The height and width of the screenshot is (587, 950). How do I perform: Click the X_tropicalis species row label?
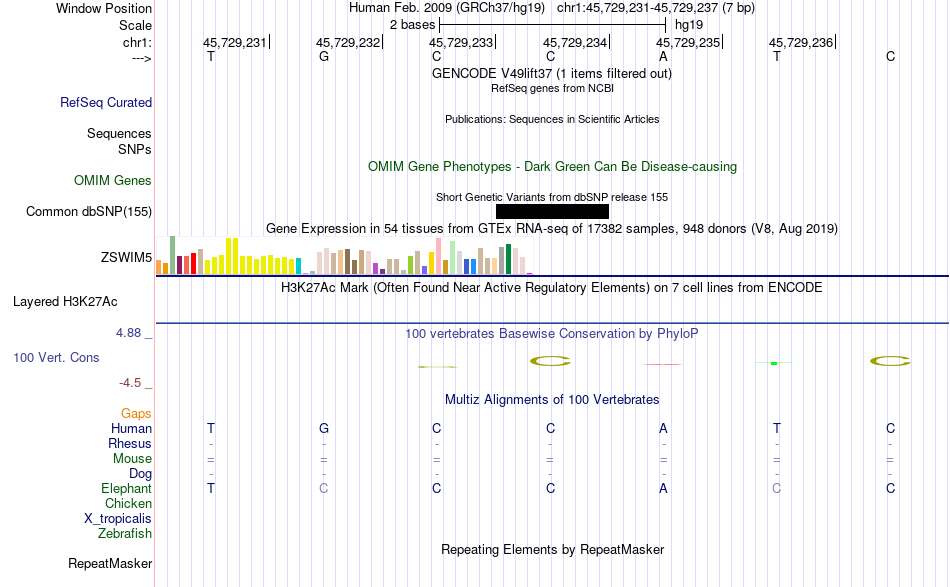click(118, 519)
